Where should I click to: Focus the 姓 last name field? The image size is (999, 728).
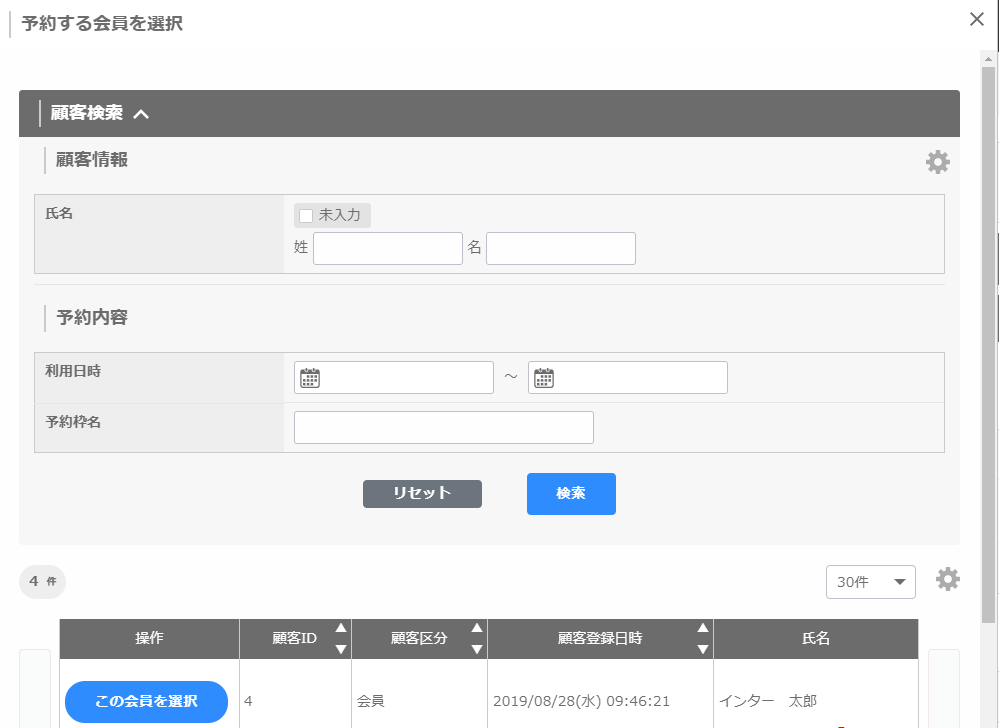point(388,249)
